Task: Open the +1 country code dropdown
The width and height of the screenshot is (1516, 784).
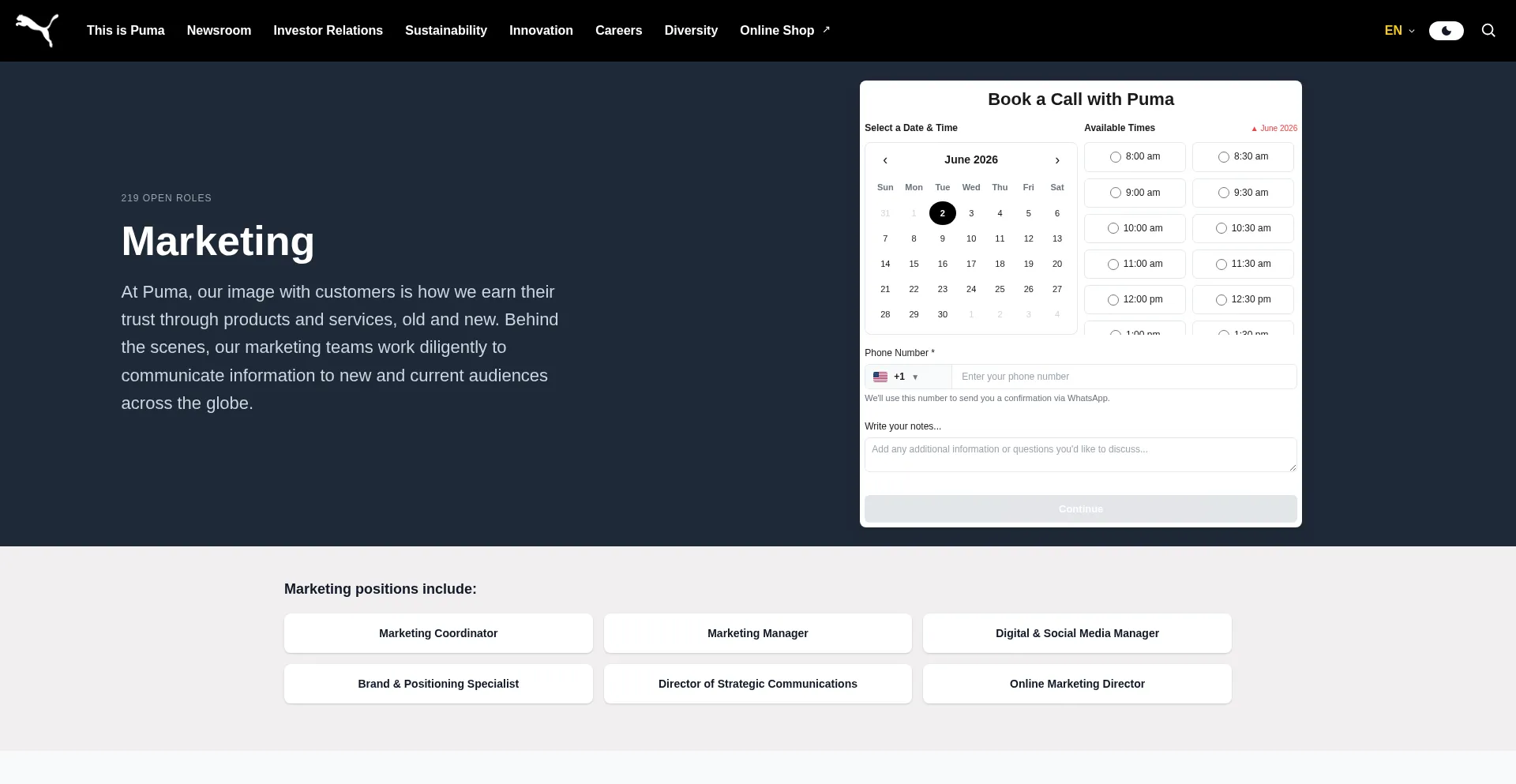Action: (908, 377)
